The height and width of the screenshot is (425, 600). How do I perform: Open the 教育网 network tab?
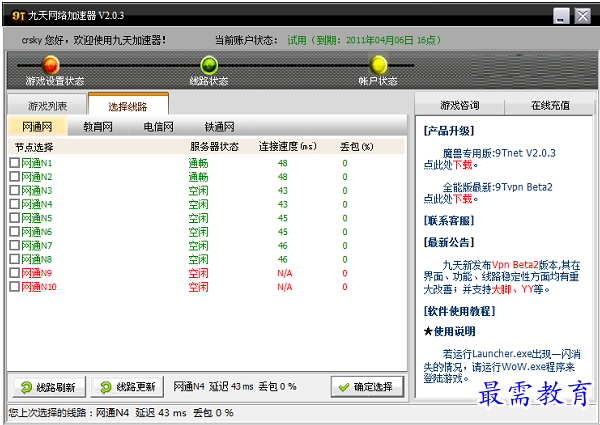coord(98,127)
